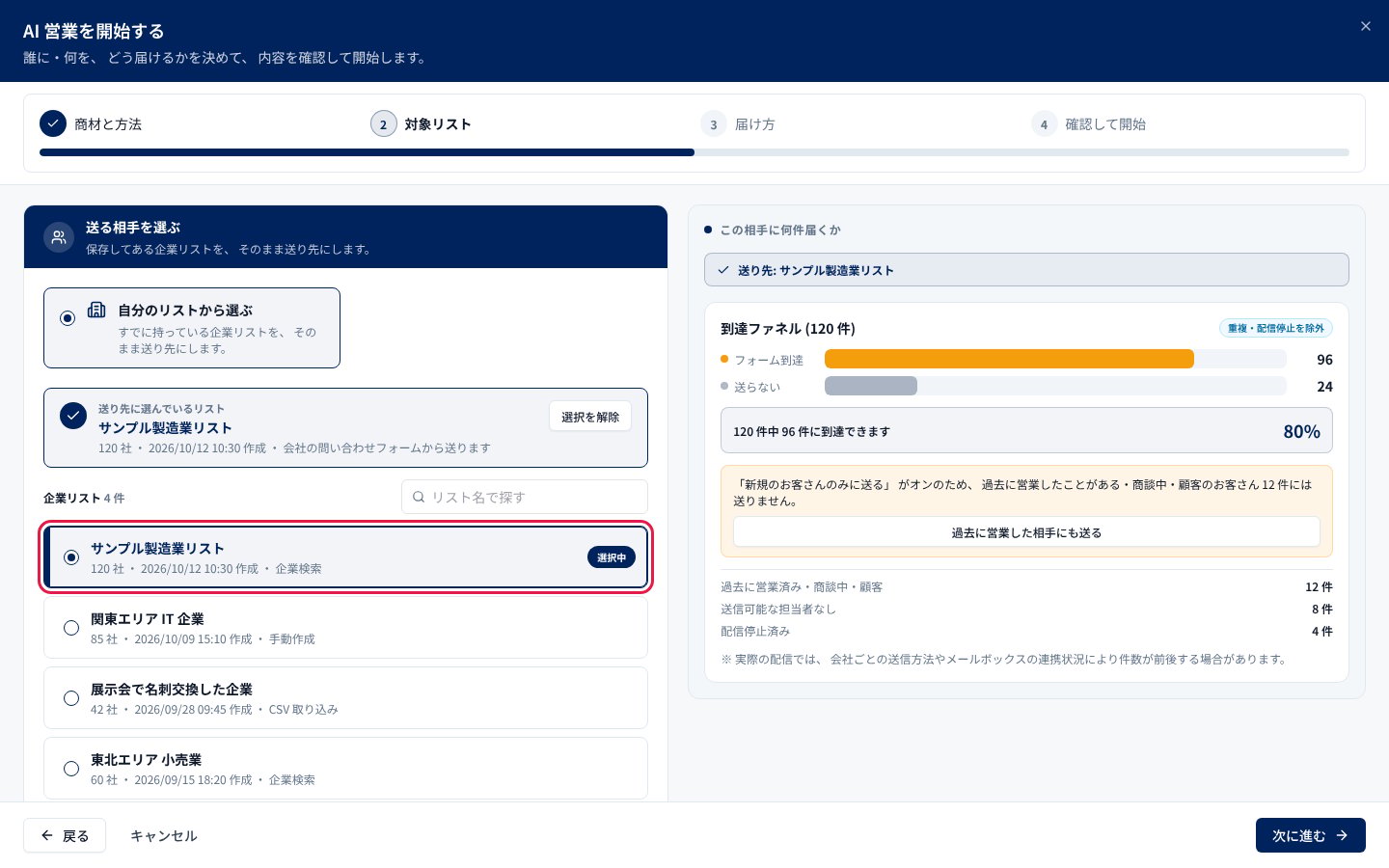Viewport: 1389px width, 868px height.
Task: Click the この相手に何件届くか heading
Action: click(780, 231)
